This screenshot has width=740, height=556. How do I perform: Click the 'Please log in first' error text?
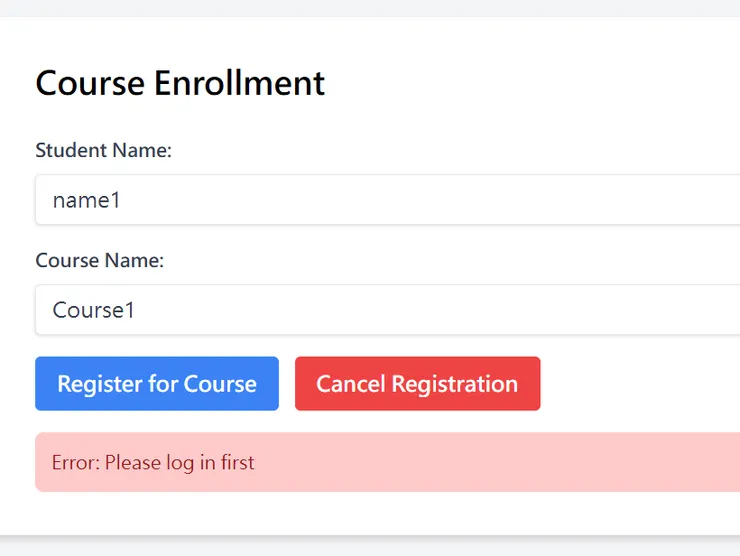pyautogui.click(x=180, y=463)
